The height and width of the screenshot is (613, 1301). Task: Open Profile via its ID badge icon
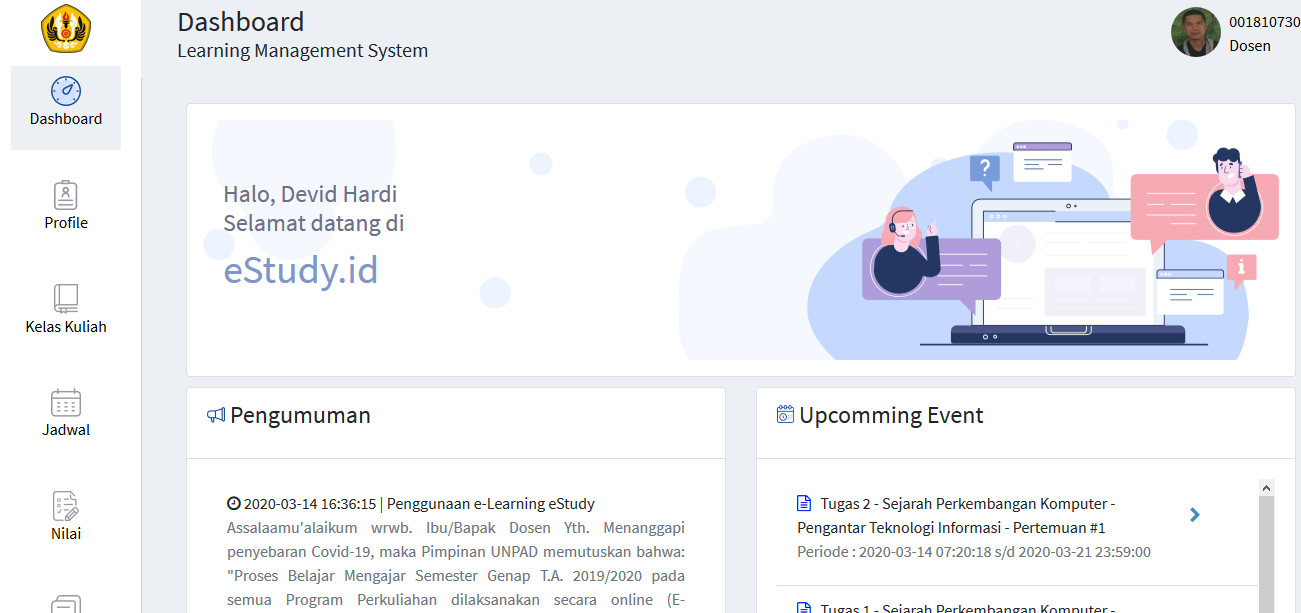coord(66,195)
